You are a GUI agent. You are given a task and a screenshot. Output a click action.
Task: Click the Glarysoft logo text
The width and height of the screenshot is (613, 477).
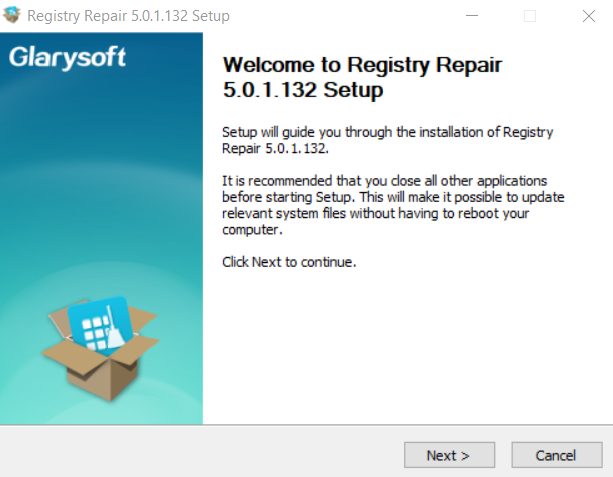pyautogui.click(x=67, y=57)
